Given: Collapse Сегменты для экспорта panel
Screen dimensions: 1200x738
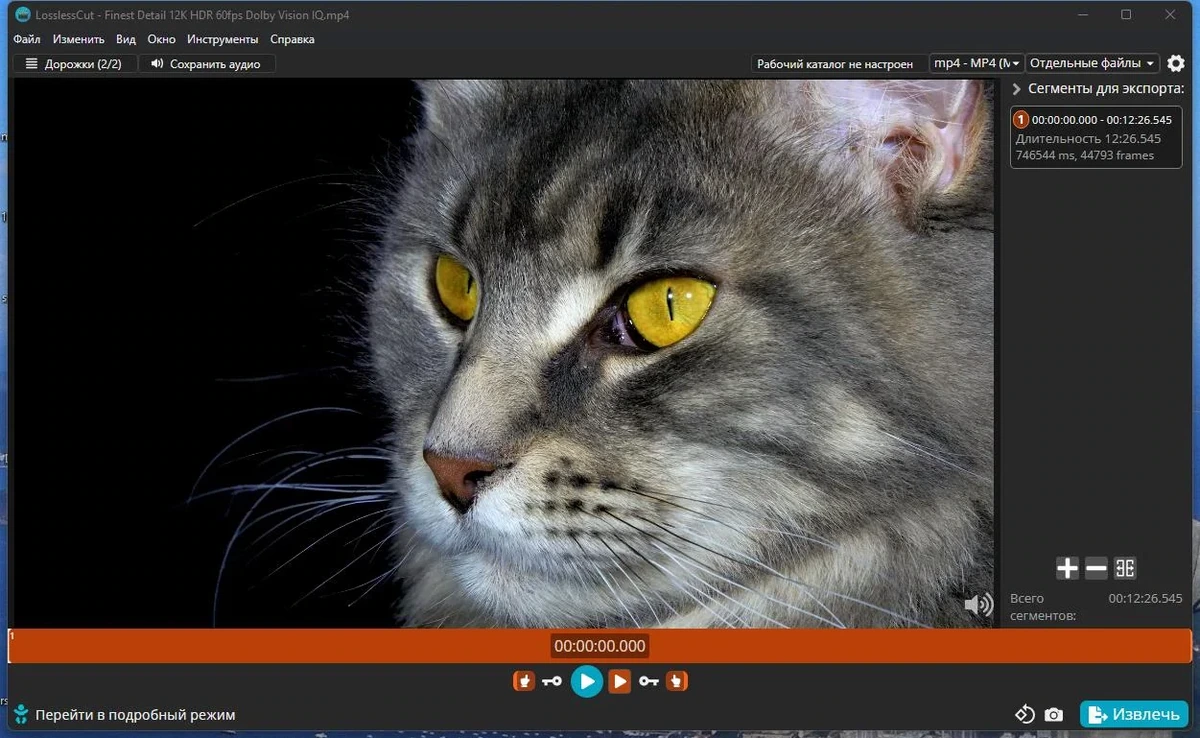Looking at the screenshot, I should click(x=1017, y=89).
